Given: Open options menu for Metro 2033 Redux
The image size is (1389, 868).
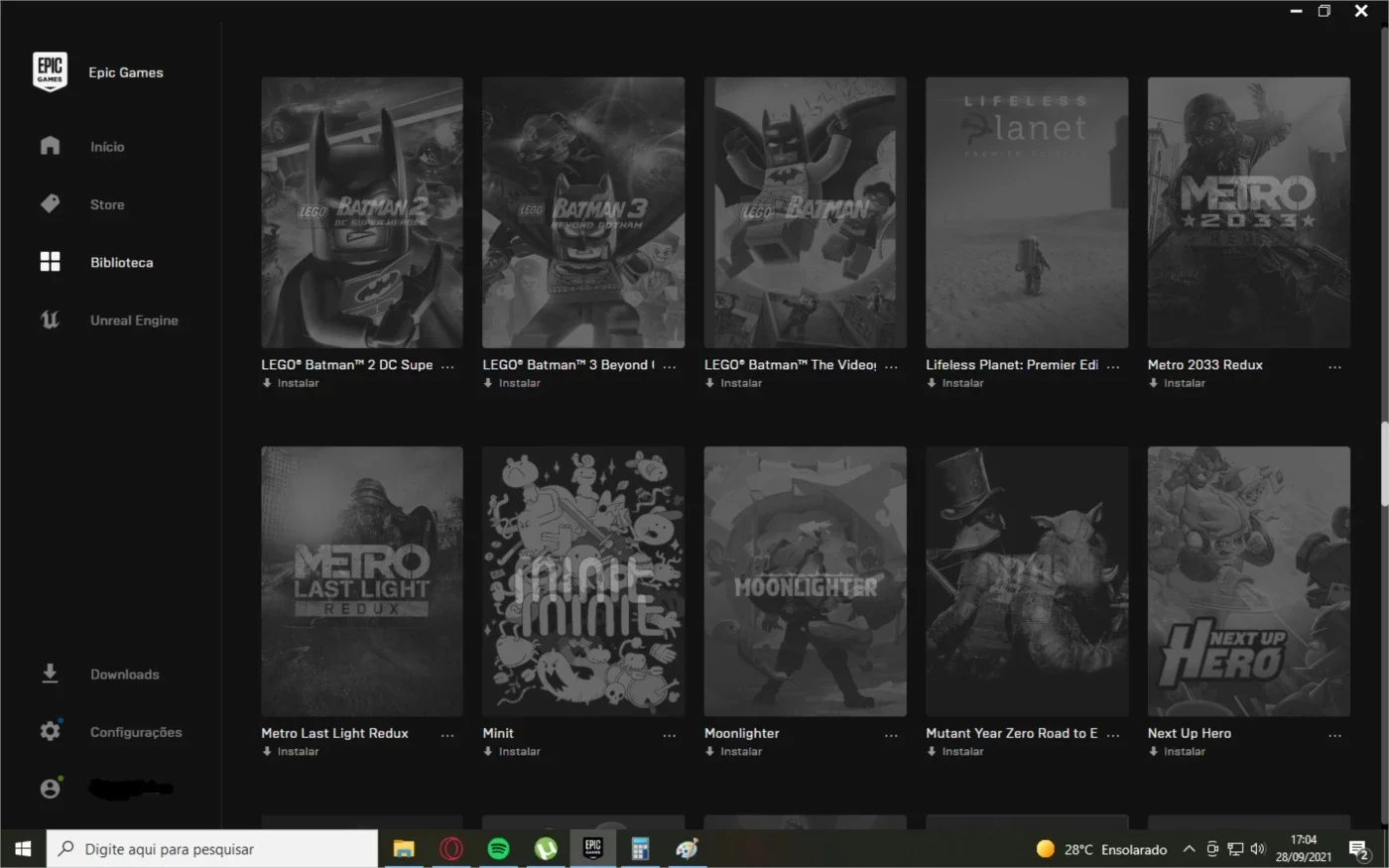Looking at the screenshot, I should (x=1334, y=366).
